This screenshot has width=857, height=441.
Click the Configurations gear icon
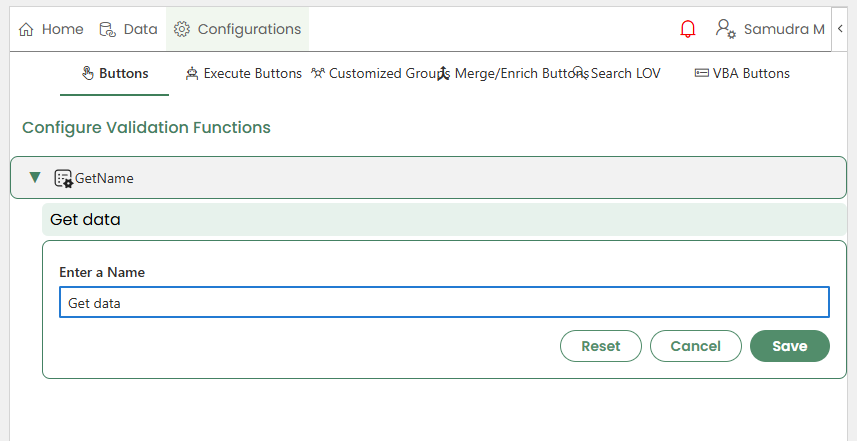pos(182,29)
